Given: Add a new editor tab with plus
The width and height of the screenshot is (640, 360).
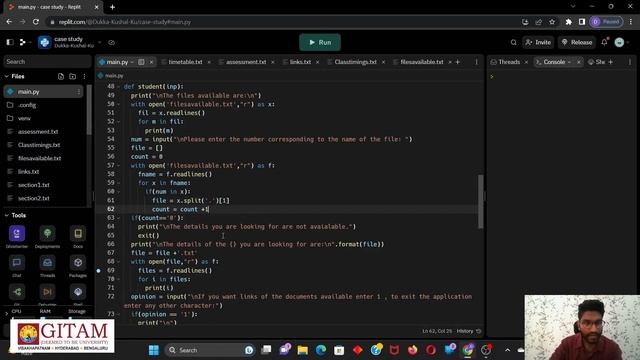Looking at the screenshot, I should tap(458, 62).
